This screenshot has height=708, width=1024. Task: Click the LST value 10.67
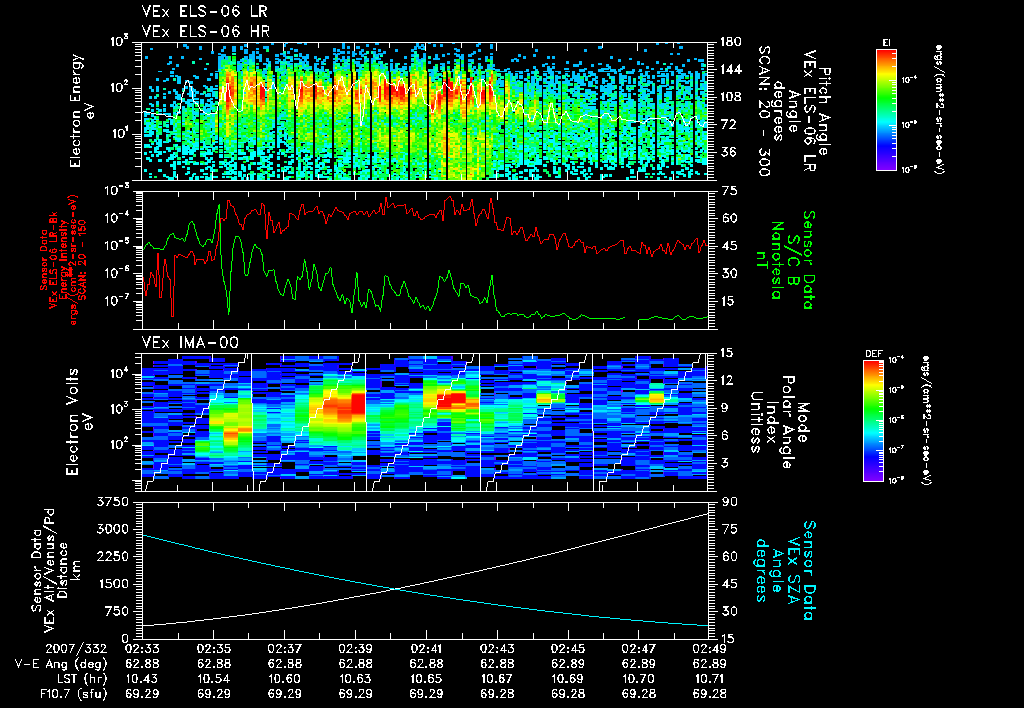(x=497, y=679)
